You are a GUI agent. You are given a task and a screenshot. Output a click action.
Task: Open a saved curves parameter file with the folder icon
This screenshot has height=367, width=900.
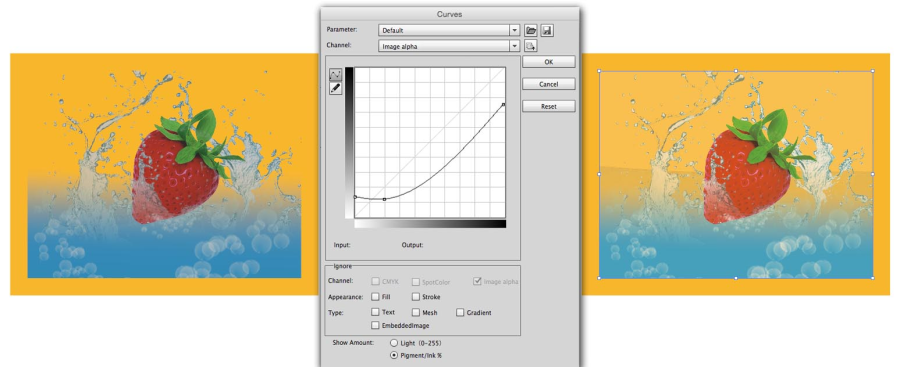(x=531, y=30)
